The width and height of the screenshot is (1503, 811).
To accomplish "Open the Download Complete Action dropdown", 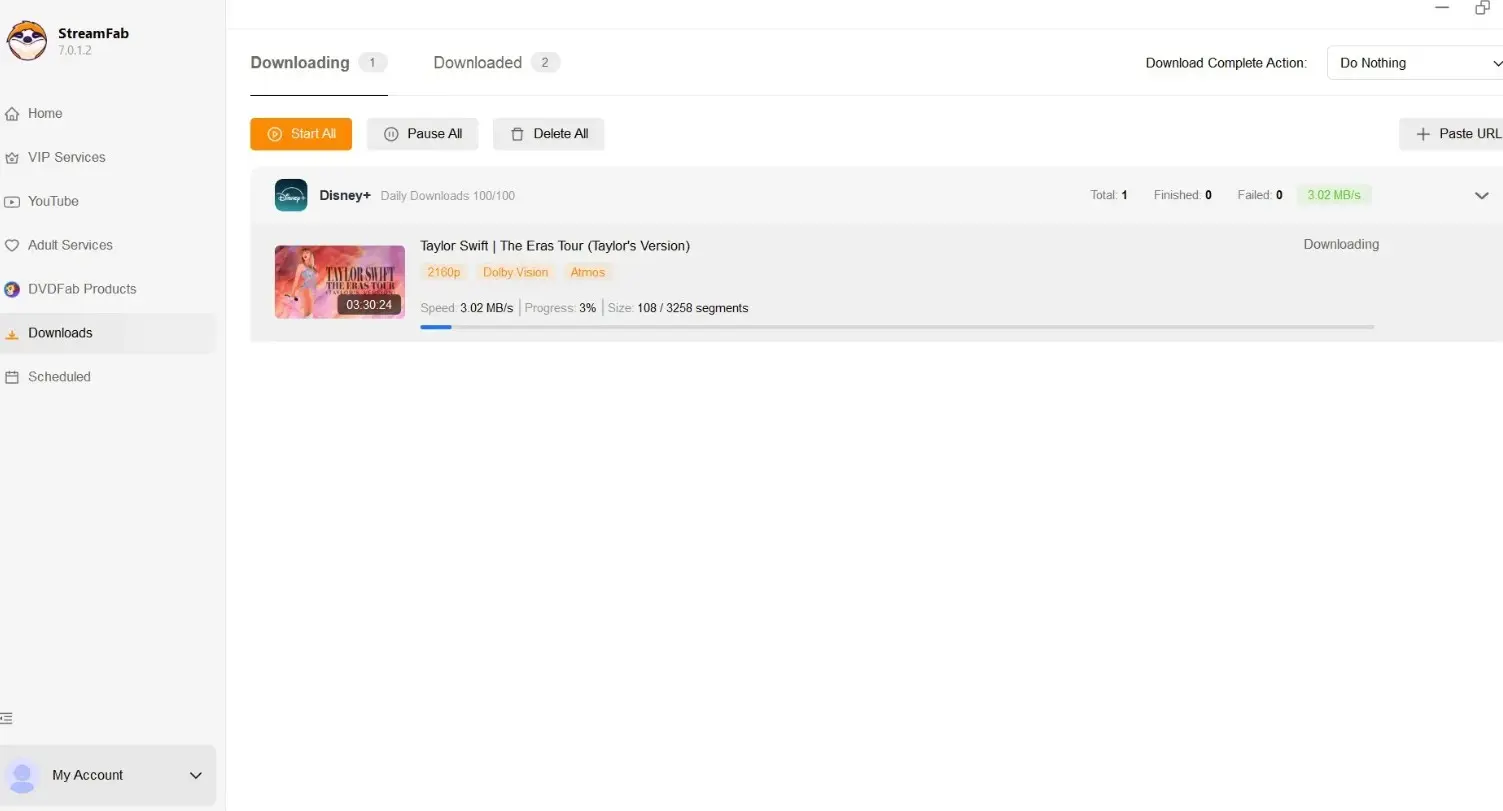I will pyautogui.click(x=1415, y=63).
